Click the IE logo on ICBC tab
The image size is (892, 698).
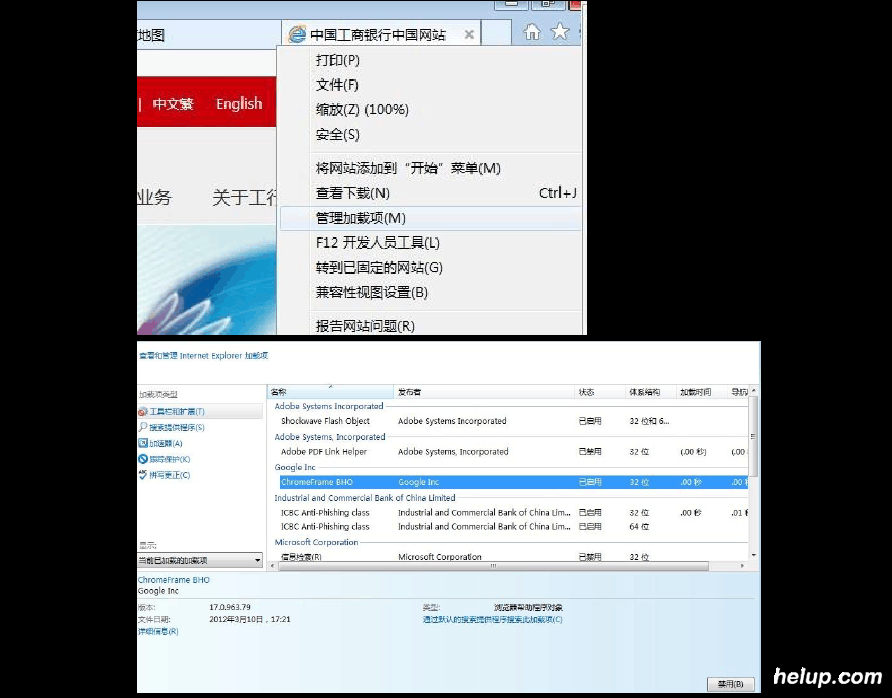(x=297, y=35)
